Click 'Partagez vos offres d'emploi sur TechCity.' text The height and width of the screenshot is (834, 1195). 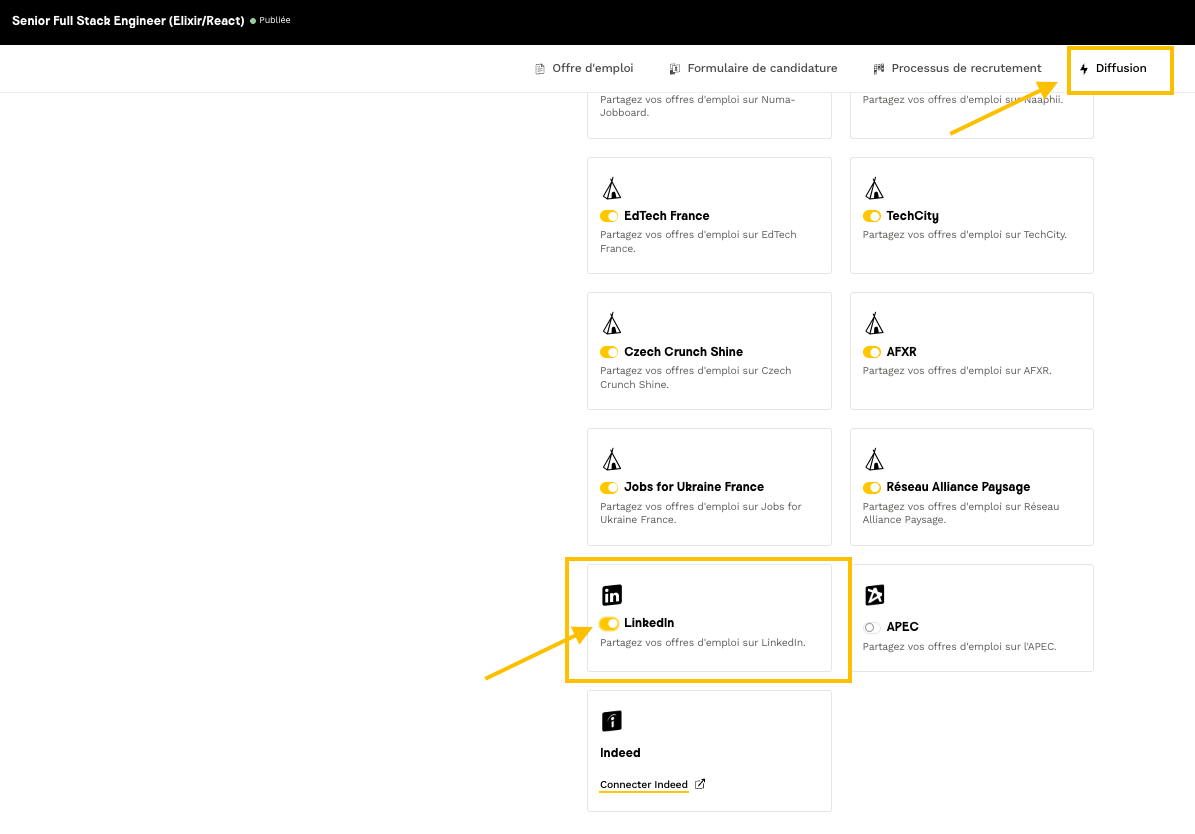pyautogui.click(x=965, y=235)
